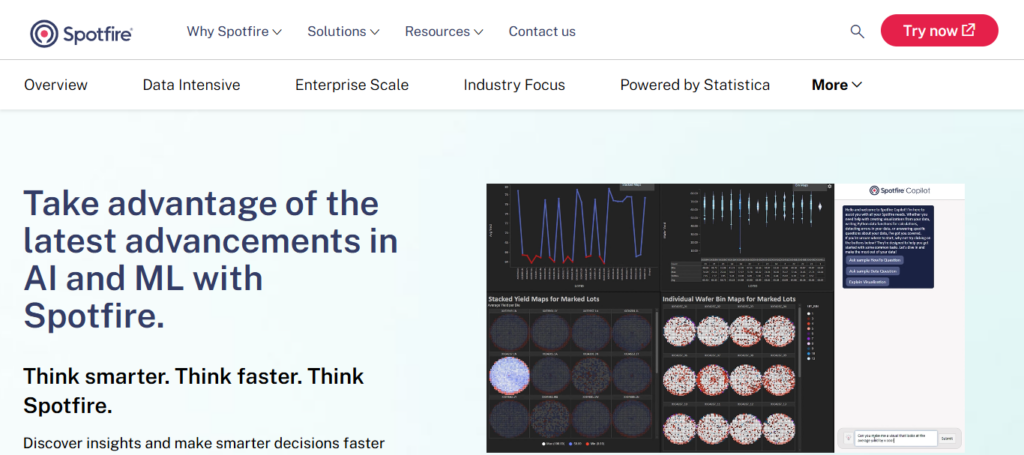Viewport: 1024px width, 455px height.
Task: Click the magnifying glass search icon
Action: click(x=857, y=31)
